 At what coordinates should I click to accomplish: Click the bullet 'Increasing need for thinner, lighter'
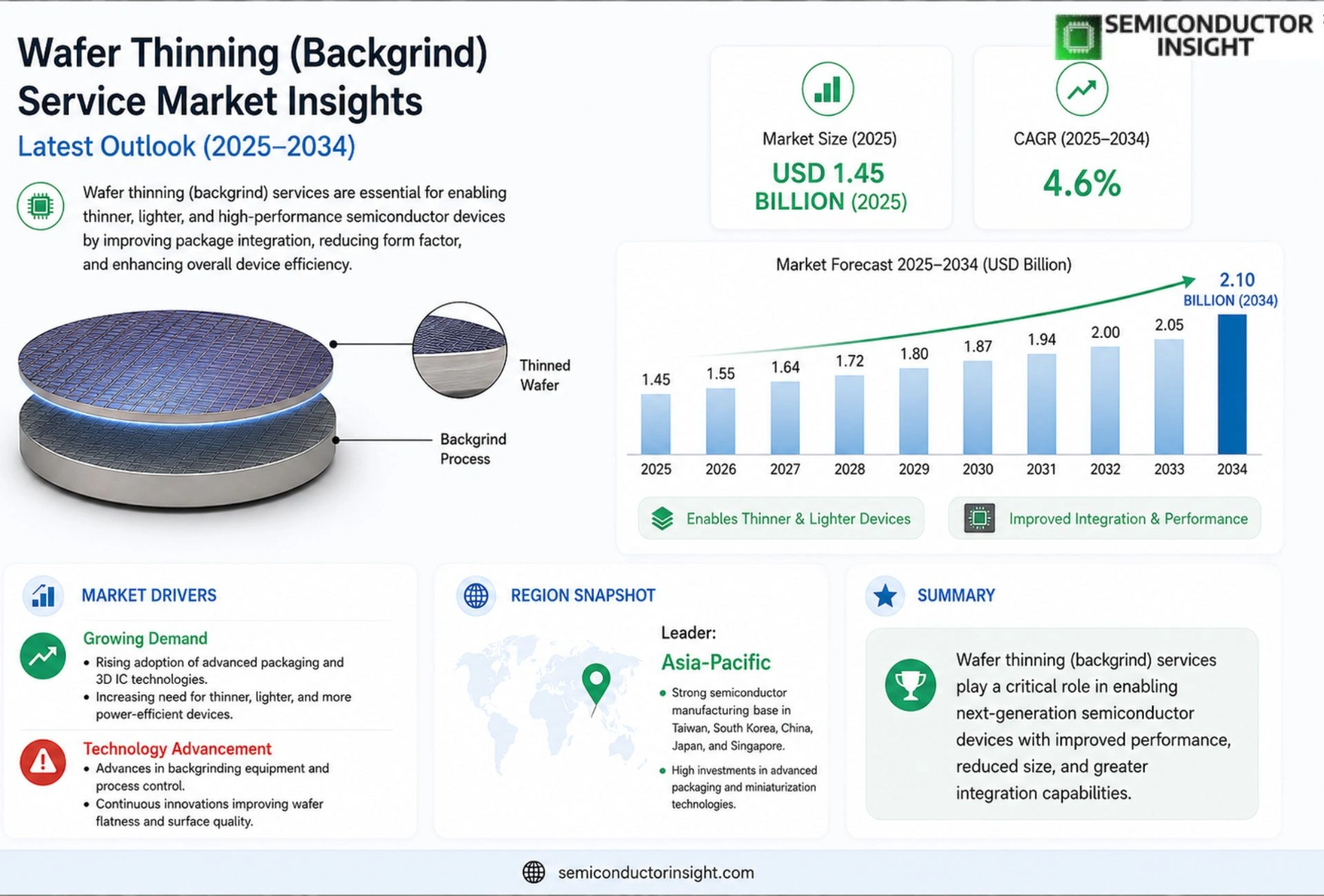coord(223,706)
